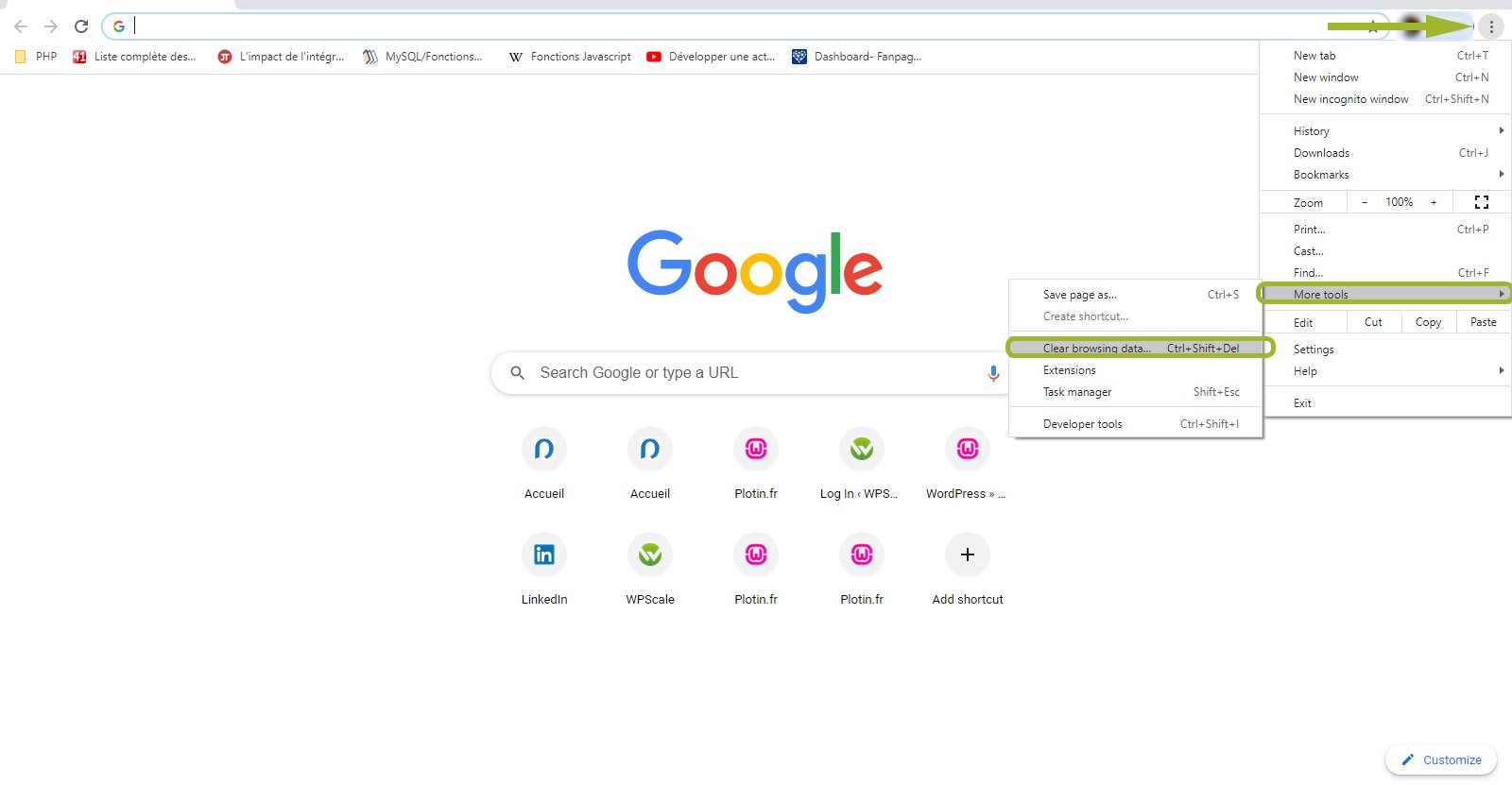Open the Fonctions Javascript bookmark
The image size is (1512, 785).
(570, 57)
